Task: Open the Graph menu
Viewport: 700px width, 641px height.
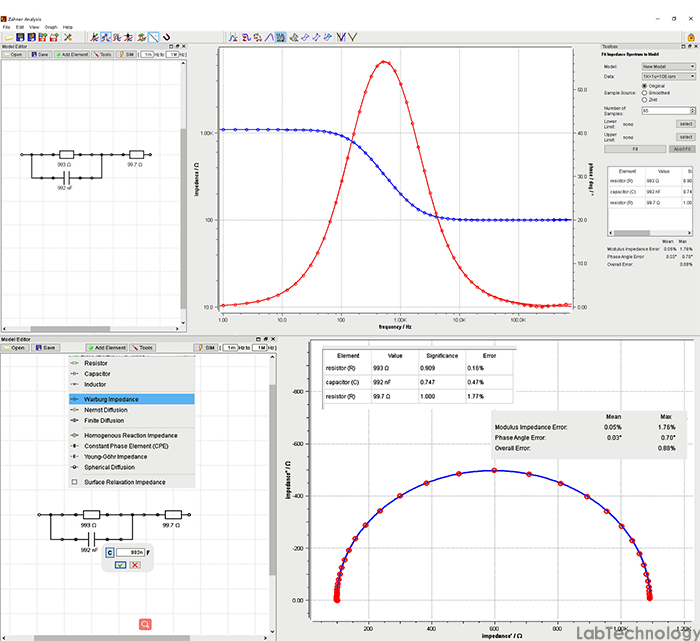Action: coord(51,27)
